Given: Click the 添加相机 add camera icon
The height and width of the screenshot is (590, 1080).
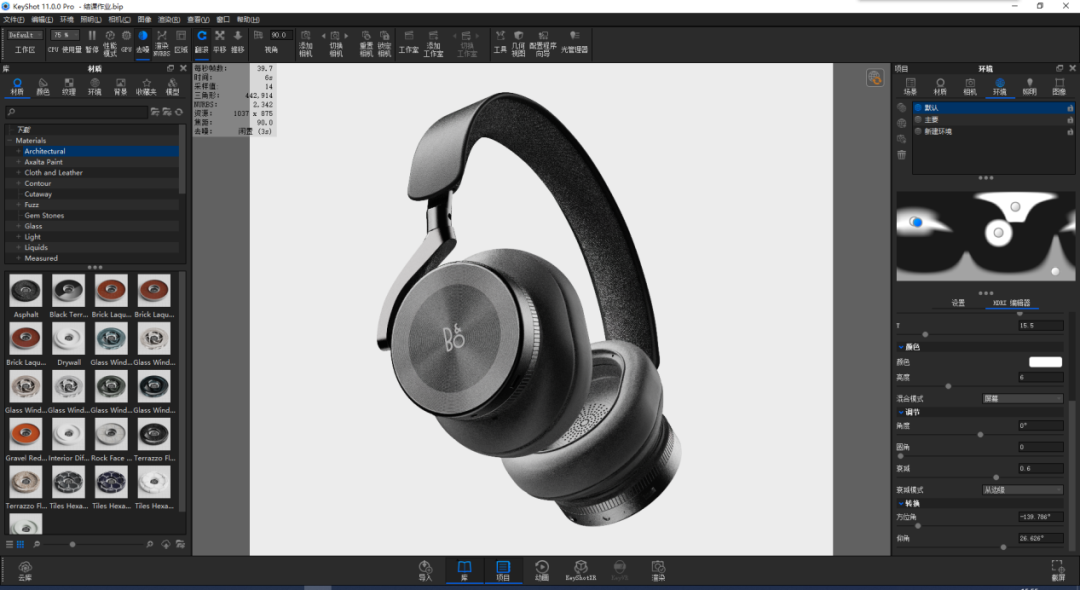Looking at the screenshot, I should (305, 42).
